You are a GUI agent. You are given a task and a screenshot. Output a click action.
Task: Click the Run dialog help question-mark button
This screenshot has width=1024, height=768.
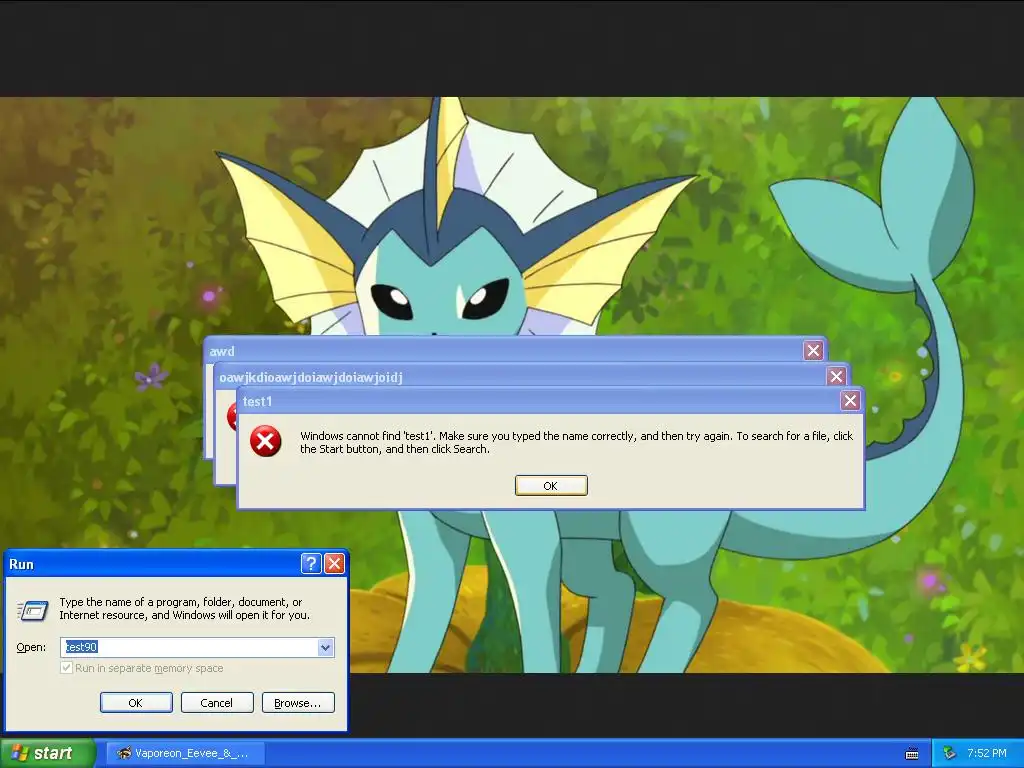[311, 564]
